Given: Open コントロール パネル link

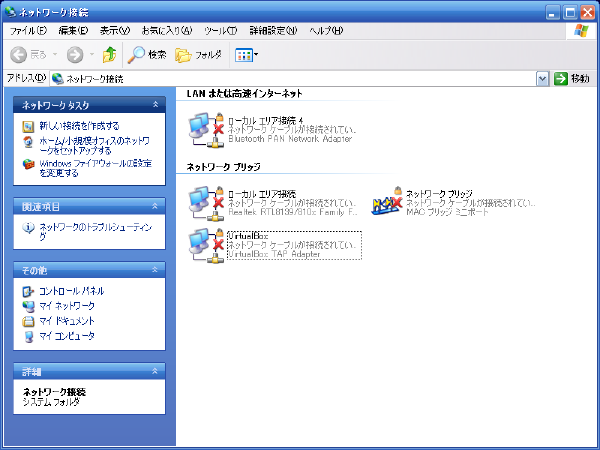Looking at the screenshot, I should tap(72, 291).
